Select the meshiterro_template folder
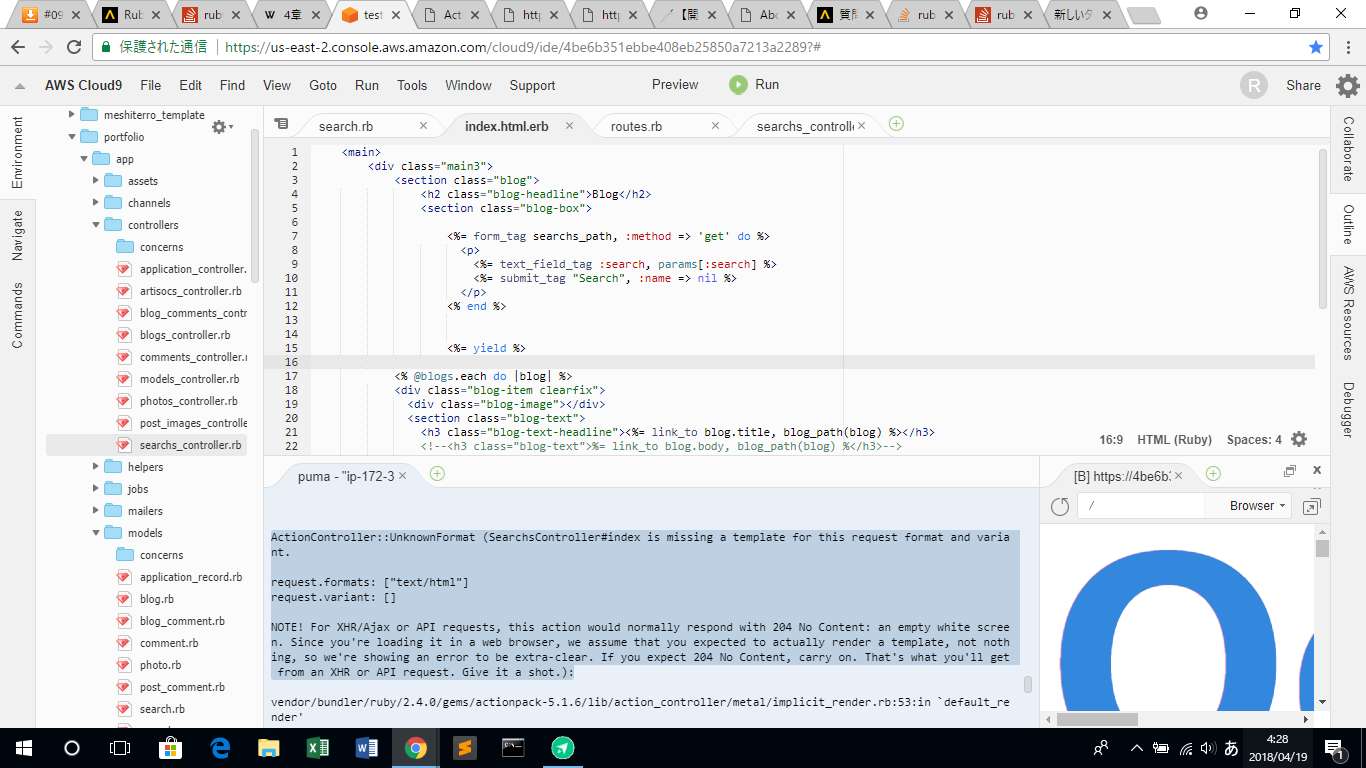The height and width of the screenshot is (768, 1366). click(x=154, y=115)
